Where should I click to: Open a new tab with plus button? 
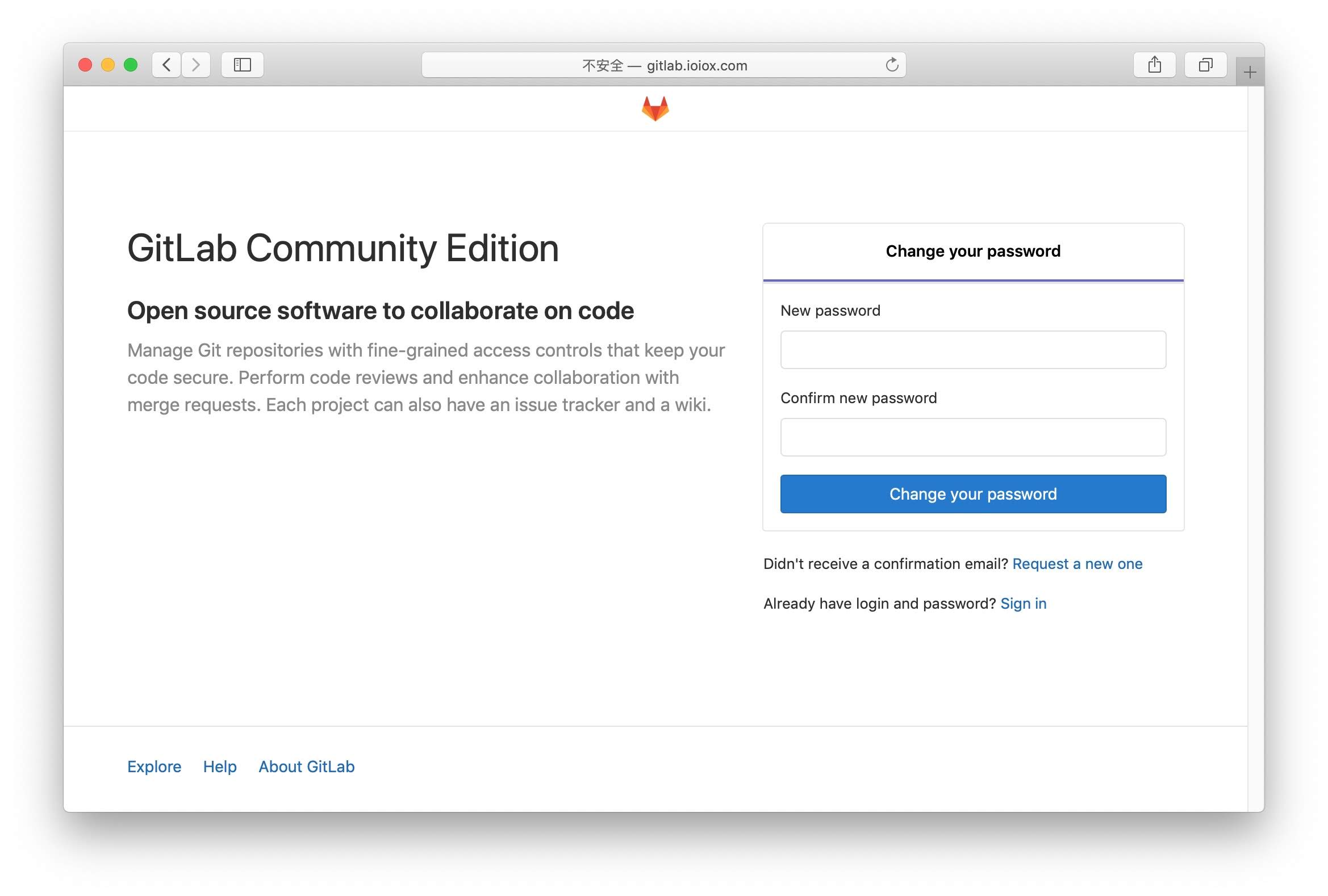pos(1250,72)
